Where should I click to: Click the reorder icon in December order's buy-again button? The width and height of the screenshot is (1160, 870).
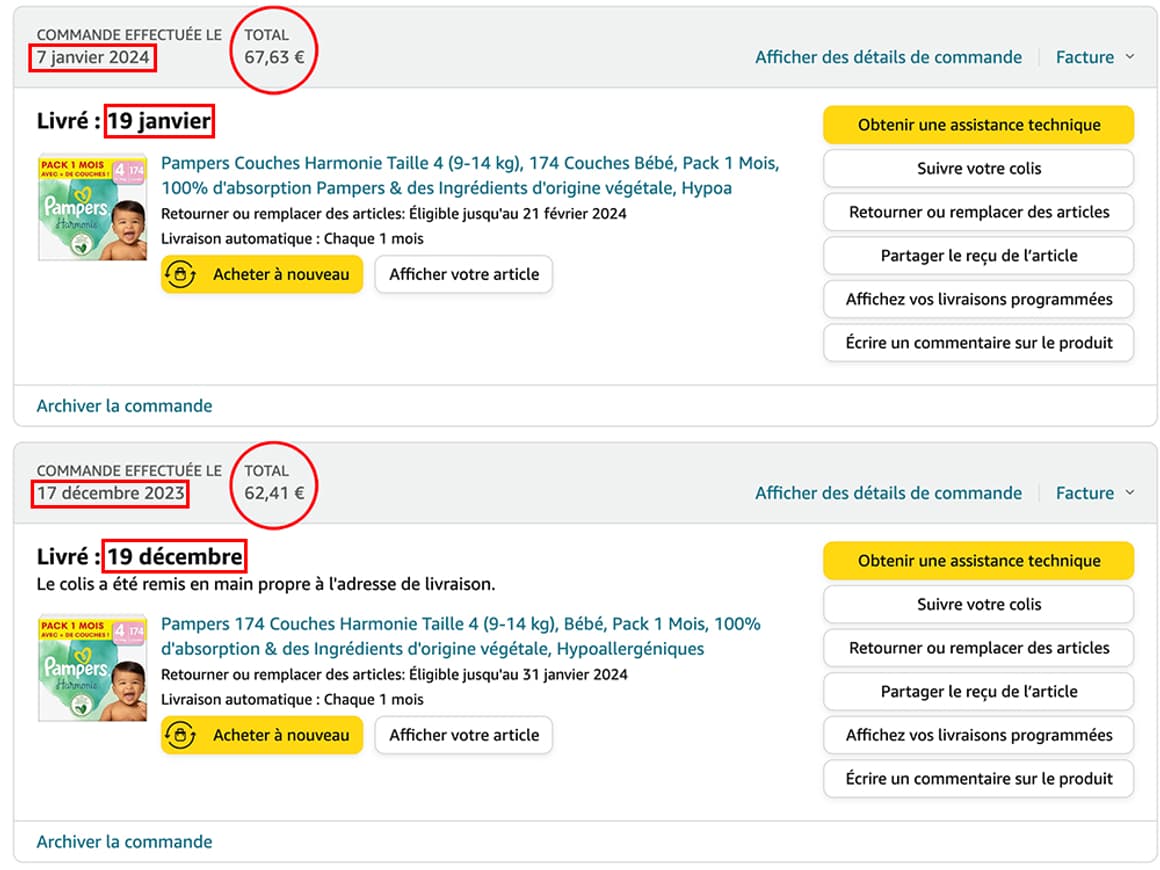coord(180,735)
